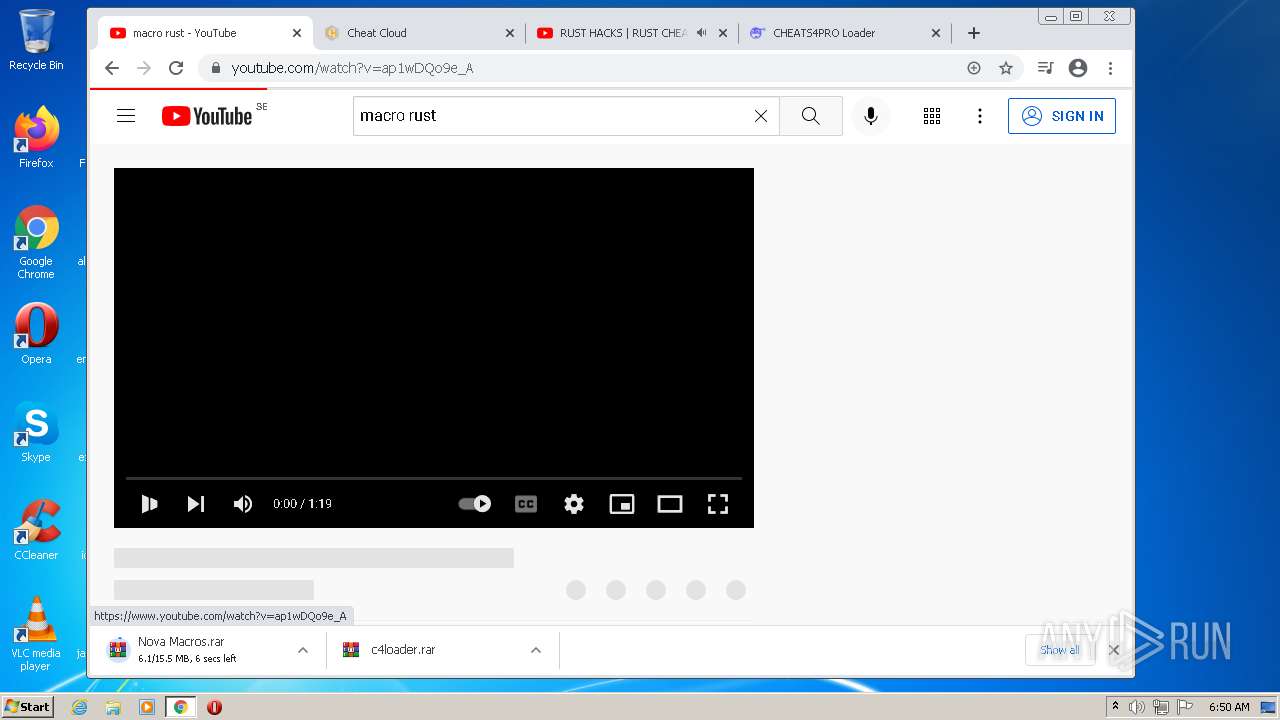Select the Firefox desktop shortcut
Screen dimensions: 1280x720
pyautogui.click(x=36, y=137)
